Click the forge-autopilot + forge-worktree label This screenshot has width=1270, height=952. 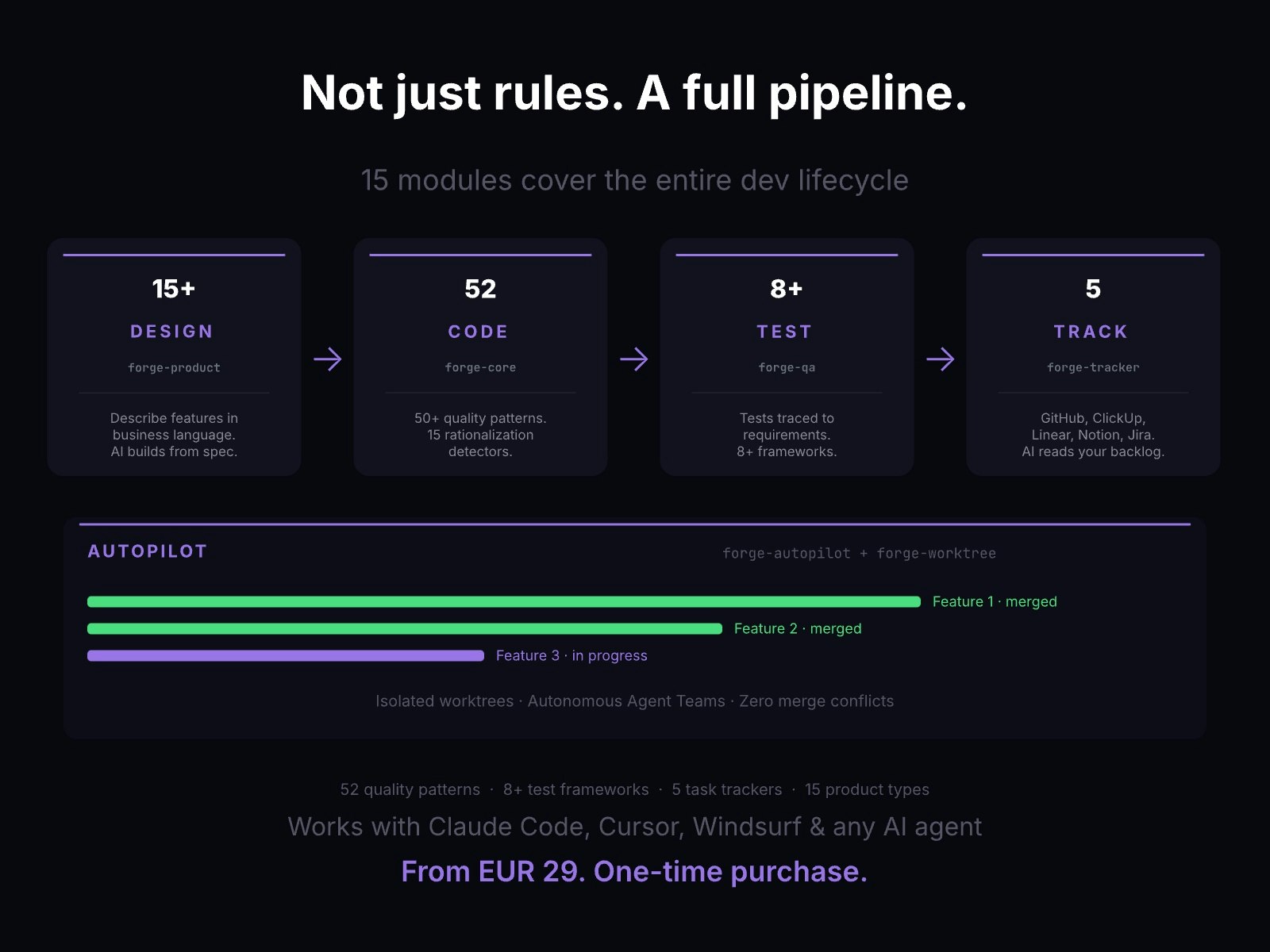pyautogui.click(x=859, y=553)
